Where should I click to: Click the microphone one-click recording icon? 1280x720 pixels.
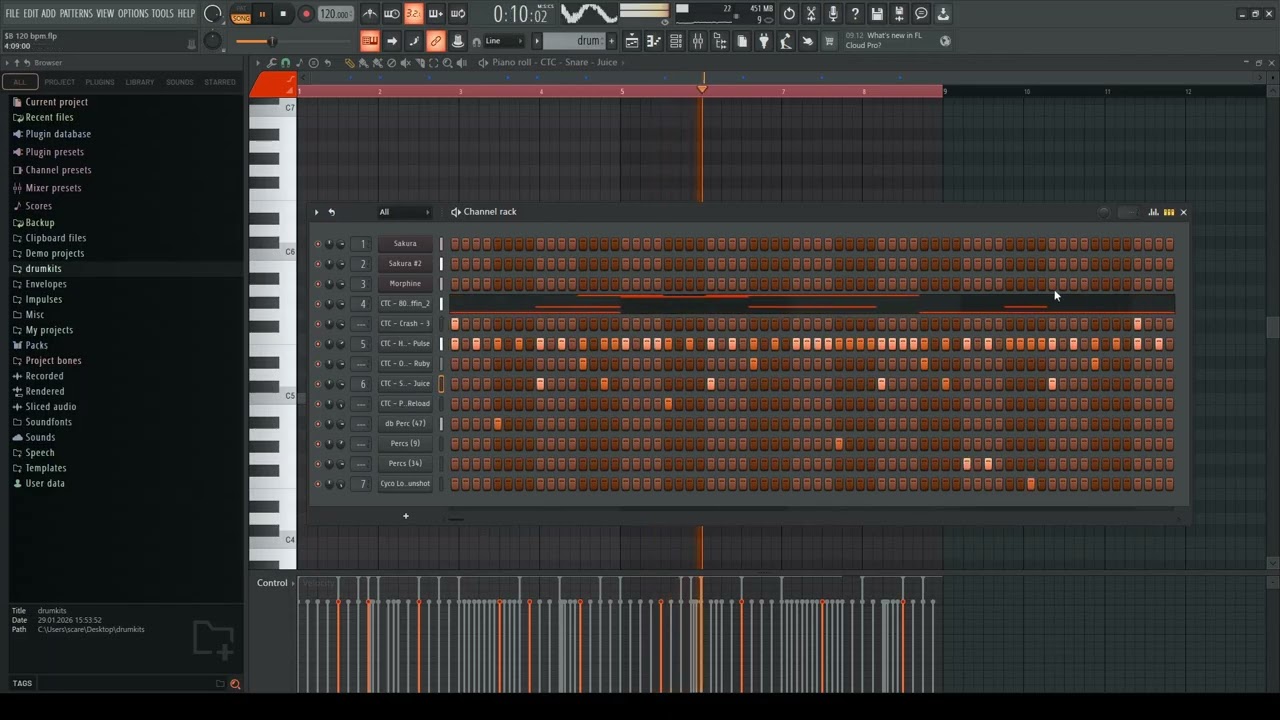click(833, 14)
